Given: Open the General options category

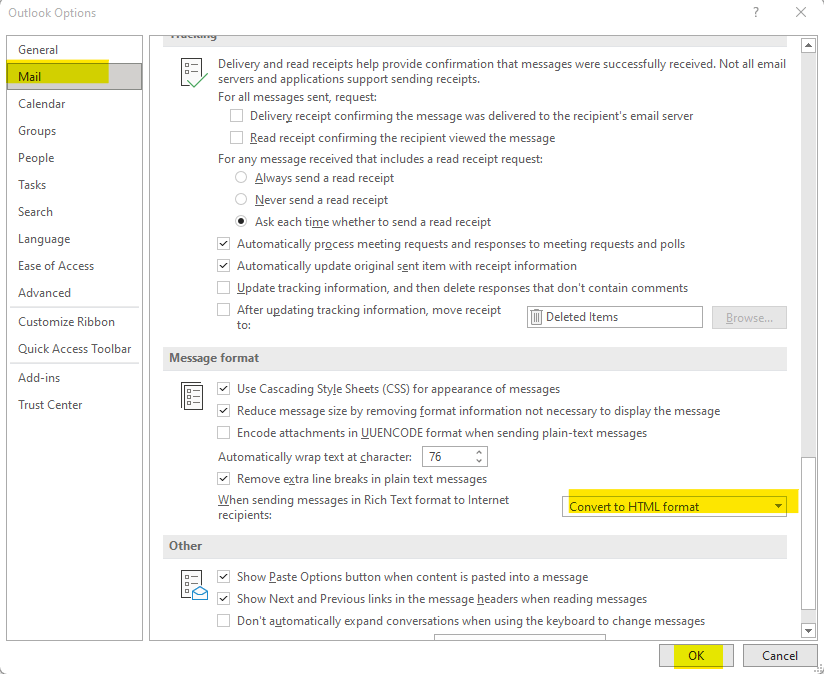Looking at the screenshot, I should pyautogui.click(x=75, y=49).
